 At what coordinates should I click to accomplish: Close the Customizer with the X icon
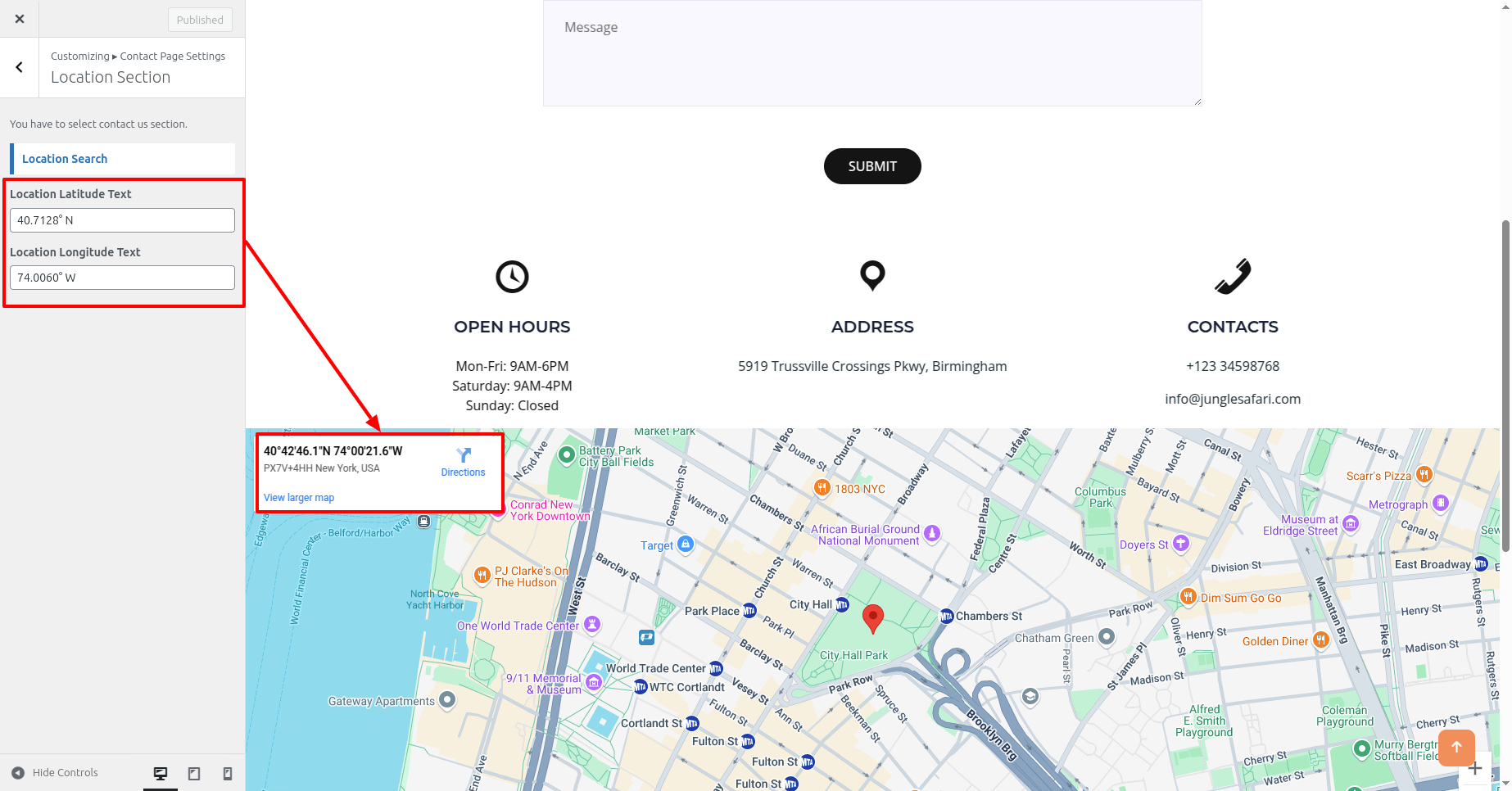coord(20,19)
